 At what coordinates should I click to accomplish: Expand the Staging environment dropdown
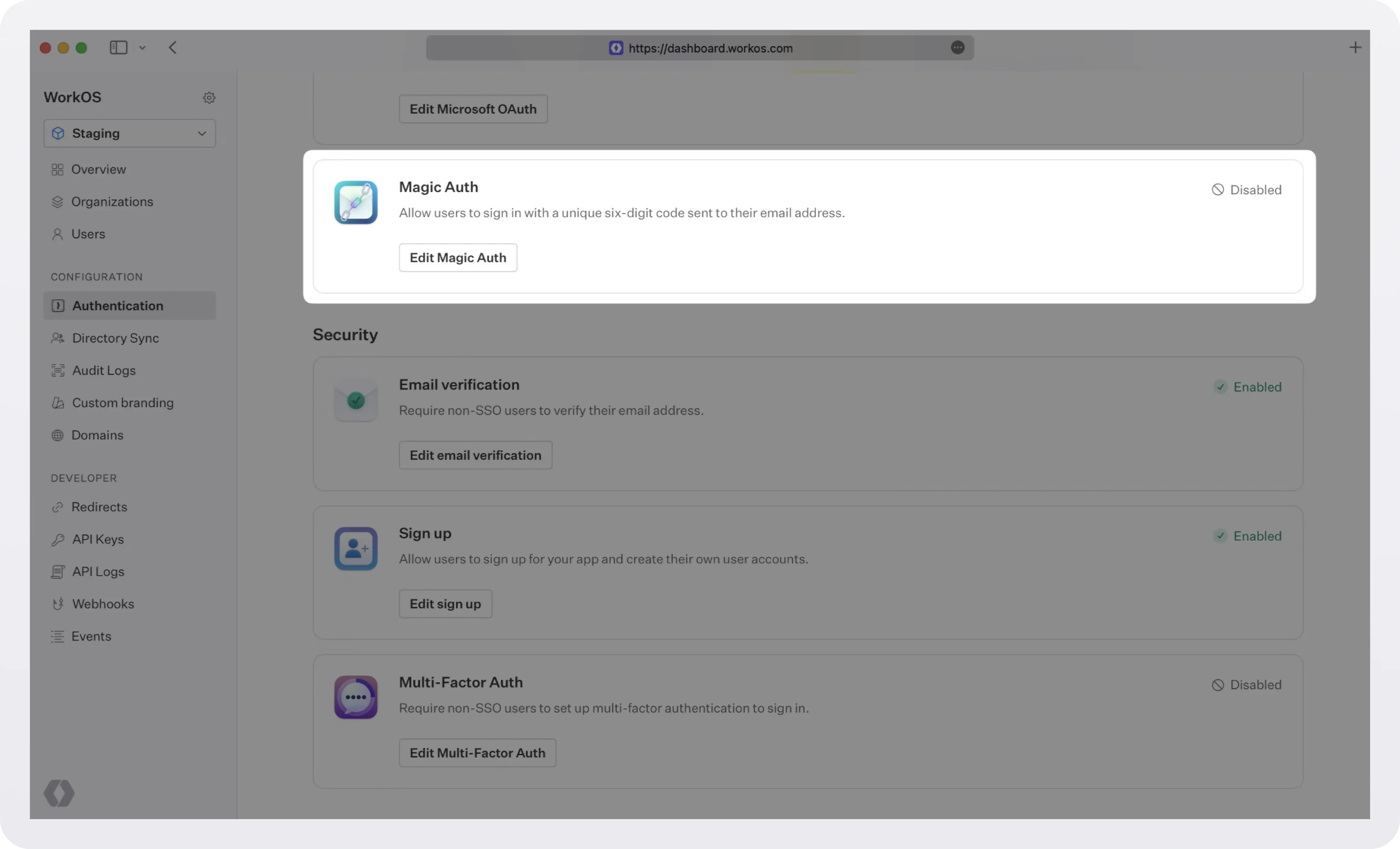[x=129, y=133]
